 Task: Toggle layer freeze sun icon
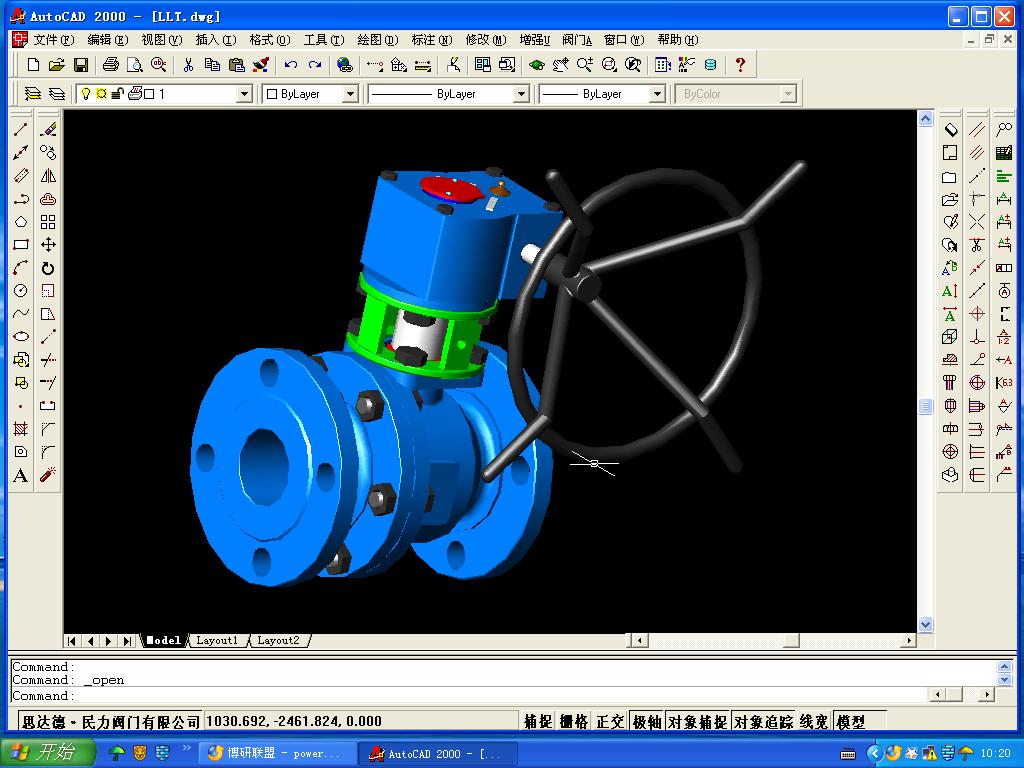pyautogui.click(x=101, y=94)
